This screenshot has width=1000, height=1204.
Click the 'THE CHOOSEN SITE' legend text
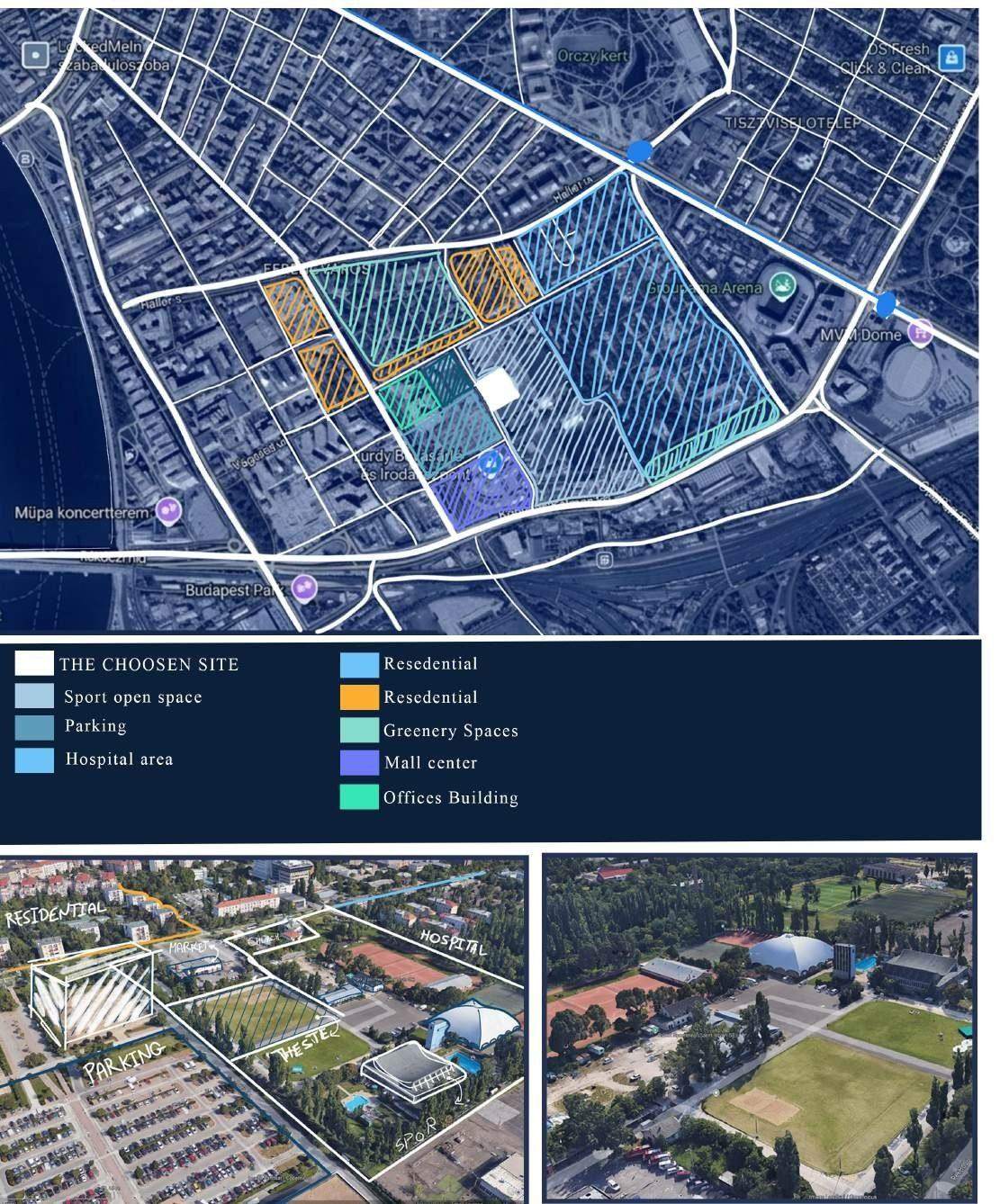click(149, 665)
